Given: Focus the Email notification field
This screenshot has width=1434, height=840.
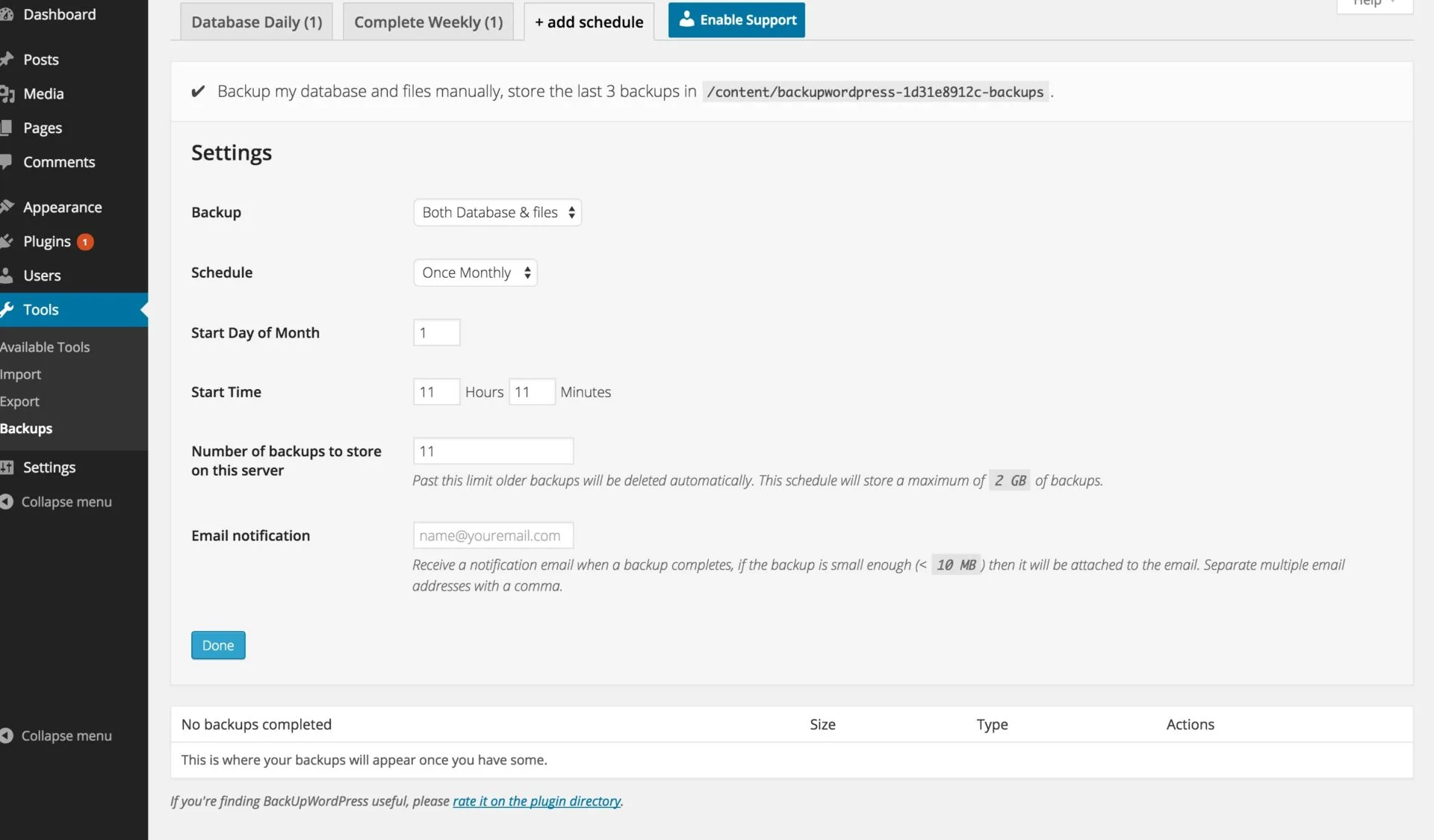Looking at the screenshot, I should point(494,535).
